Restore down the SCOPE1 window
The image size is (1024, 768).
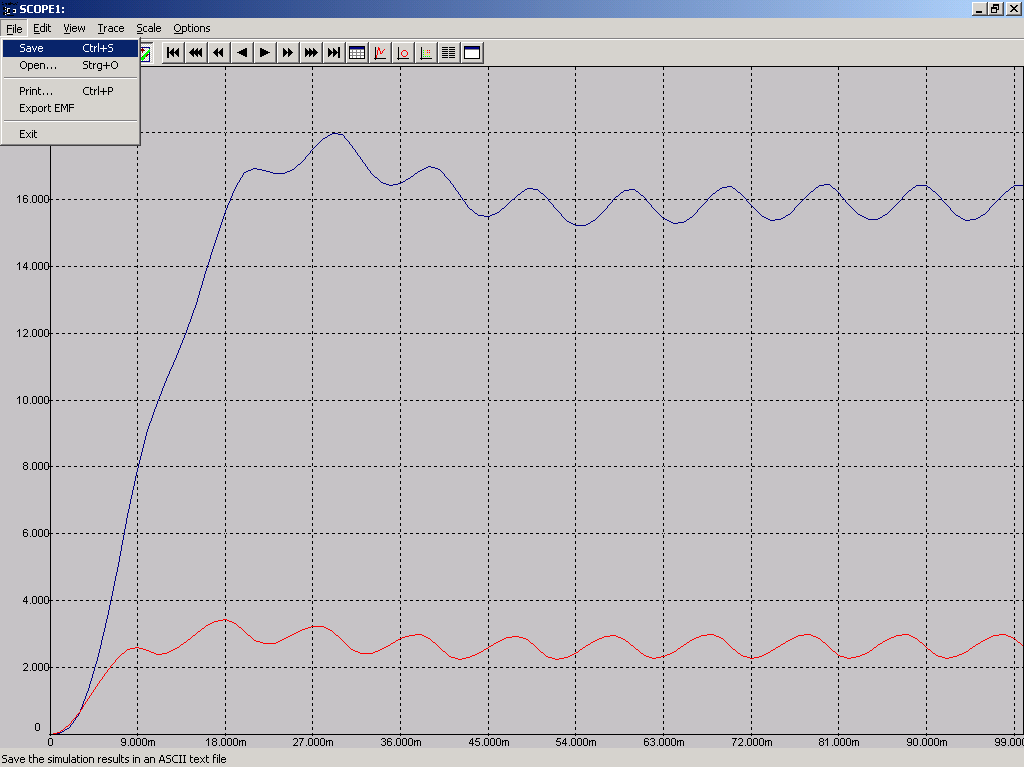tap(995, 8)
